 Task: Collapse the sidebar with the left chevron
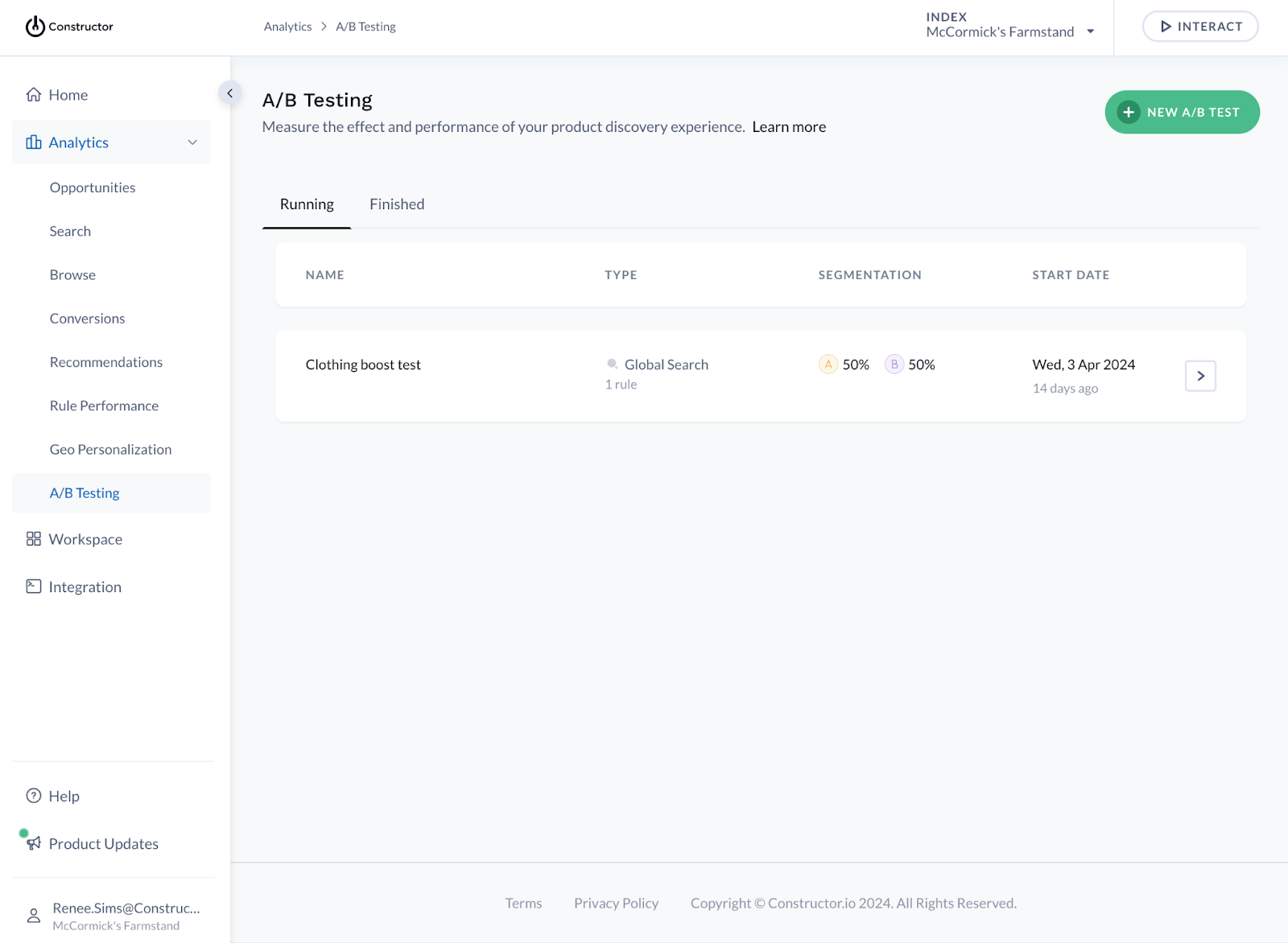point(230,93)
